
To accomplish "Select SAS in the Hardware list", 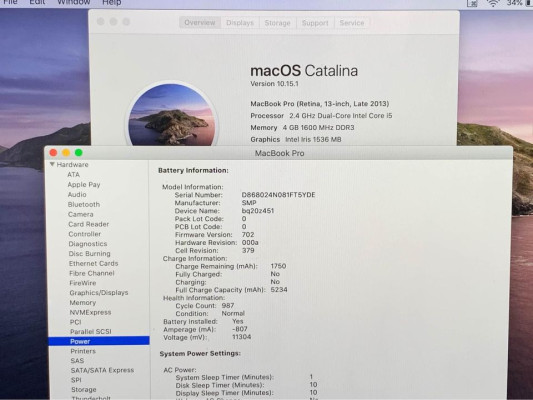I will [77, 361].
